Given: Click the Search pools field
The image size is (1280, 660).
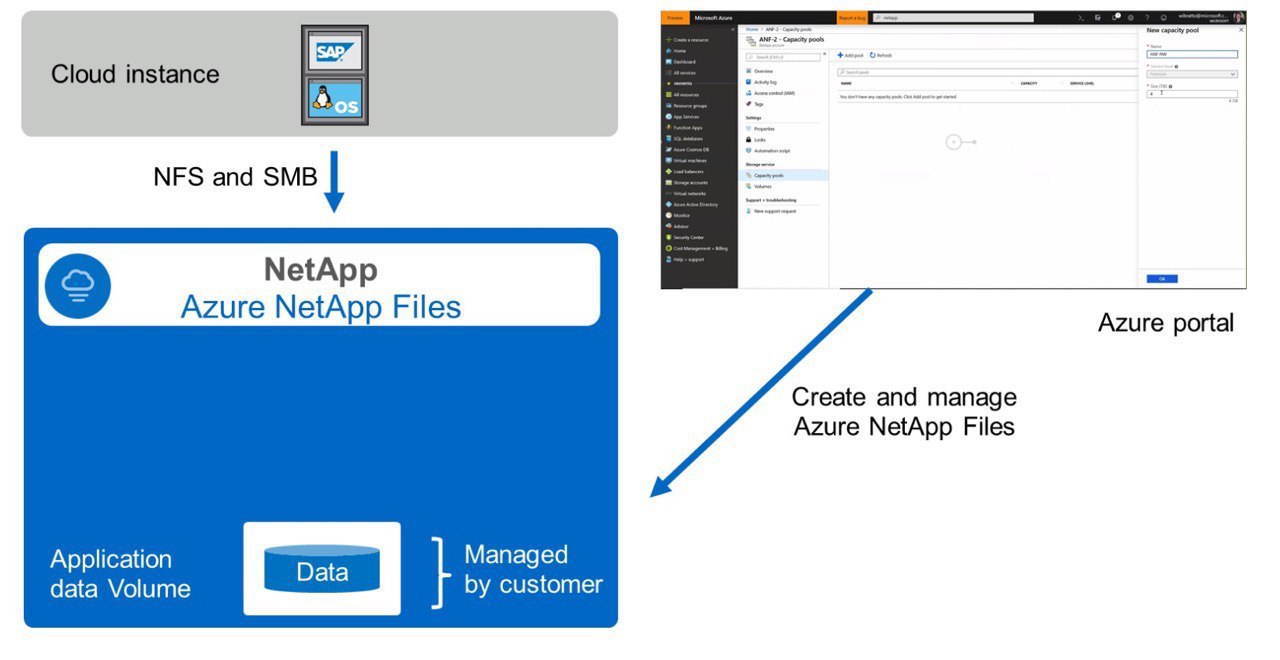Looking at the screenshot, I should click(x=986, y=72).
